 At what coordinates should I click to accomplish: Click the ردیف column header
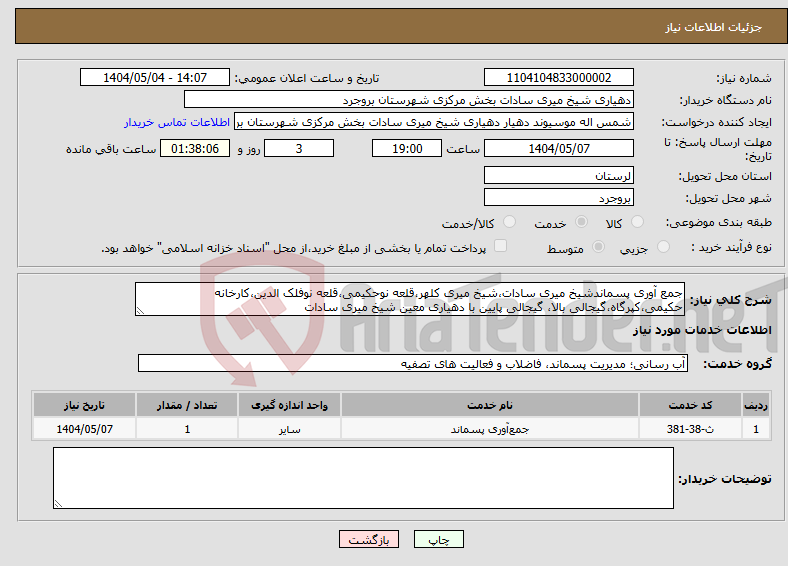(756, 405)
